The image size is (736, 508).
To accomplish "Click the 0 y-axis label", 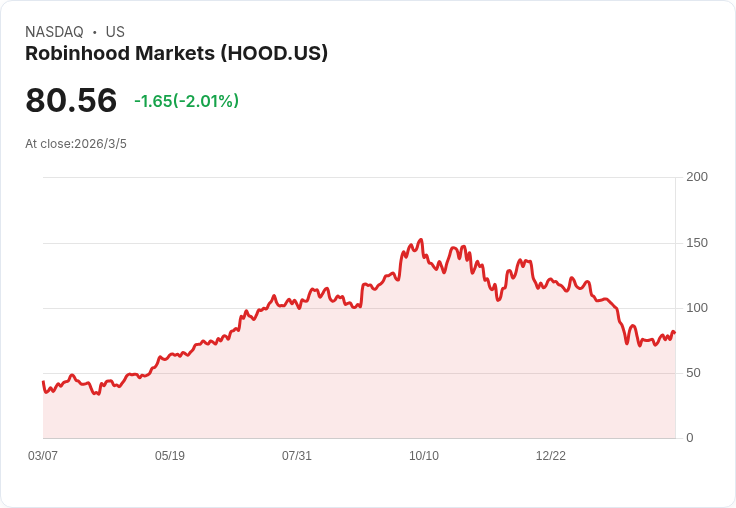I will [690, 438].
